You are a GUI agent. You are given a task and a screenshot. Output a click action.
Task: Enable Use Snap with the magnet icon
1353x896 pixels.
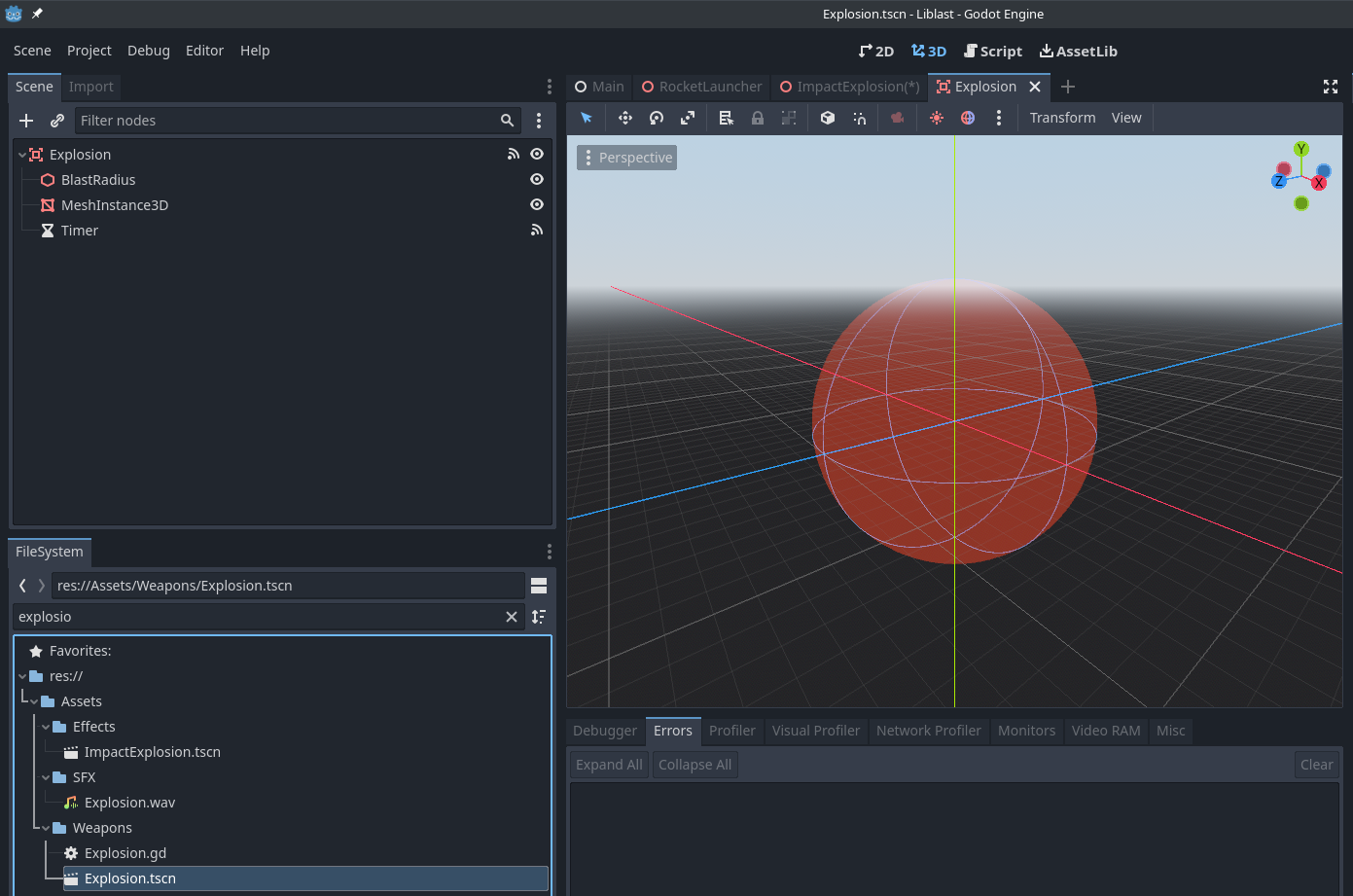tap(859, 117)
